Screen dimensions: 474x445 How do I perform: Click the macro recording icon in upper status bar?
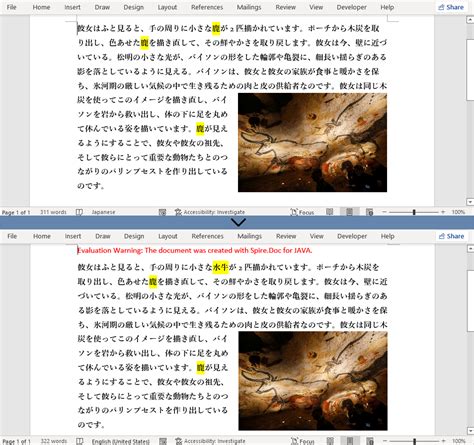click(x=162, y=212)
